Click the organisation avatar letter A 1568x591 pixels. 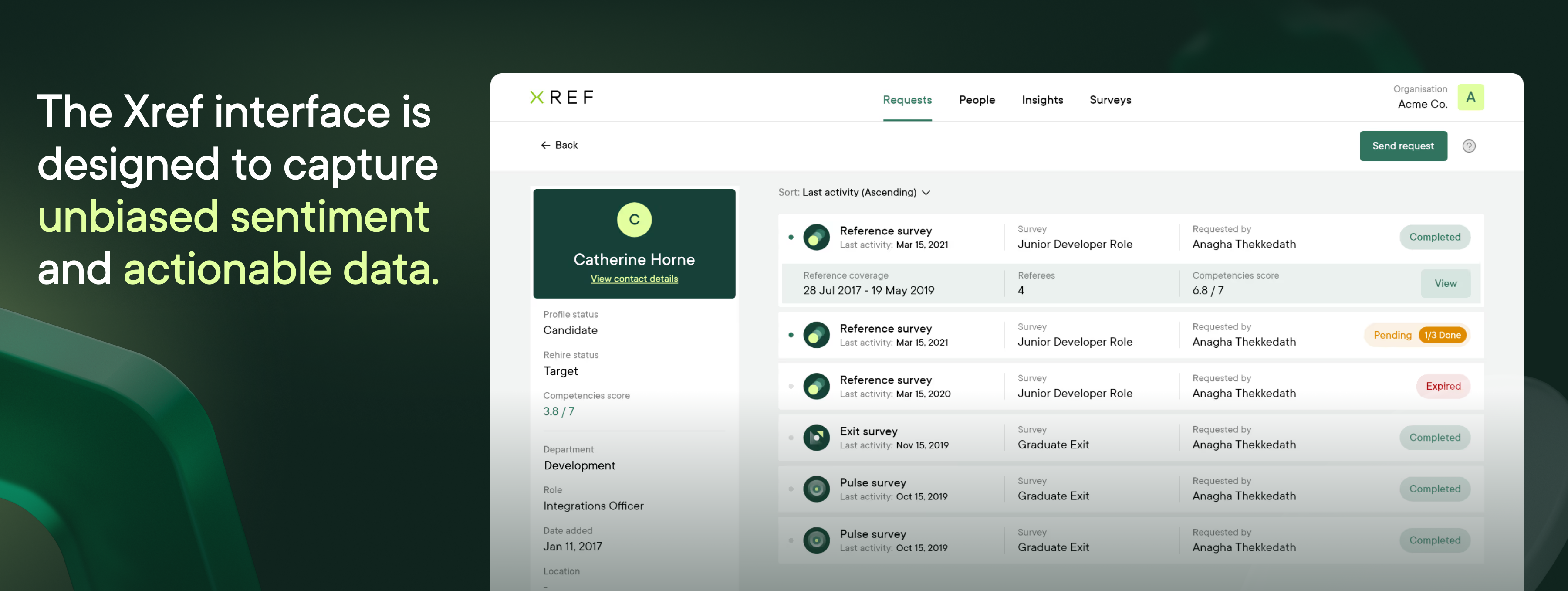[x=1470, y=98]
